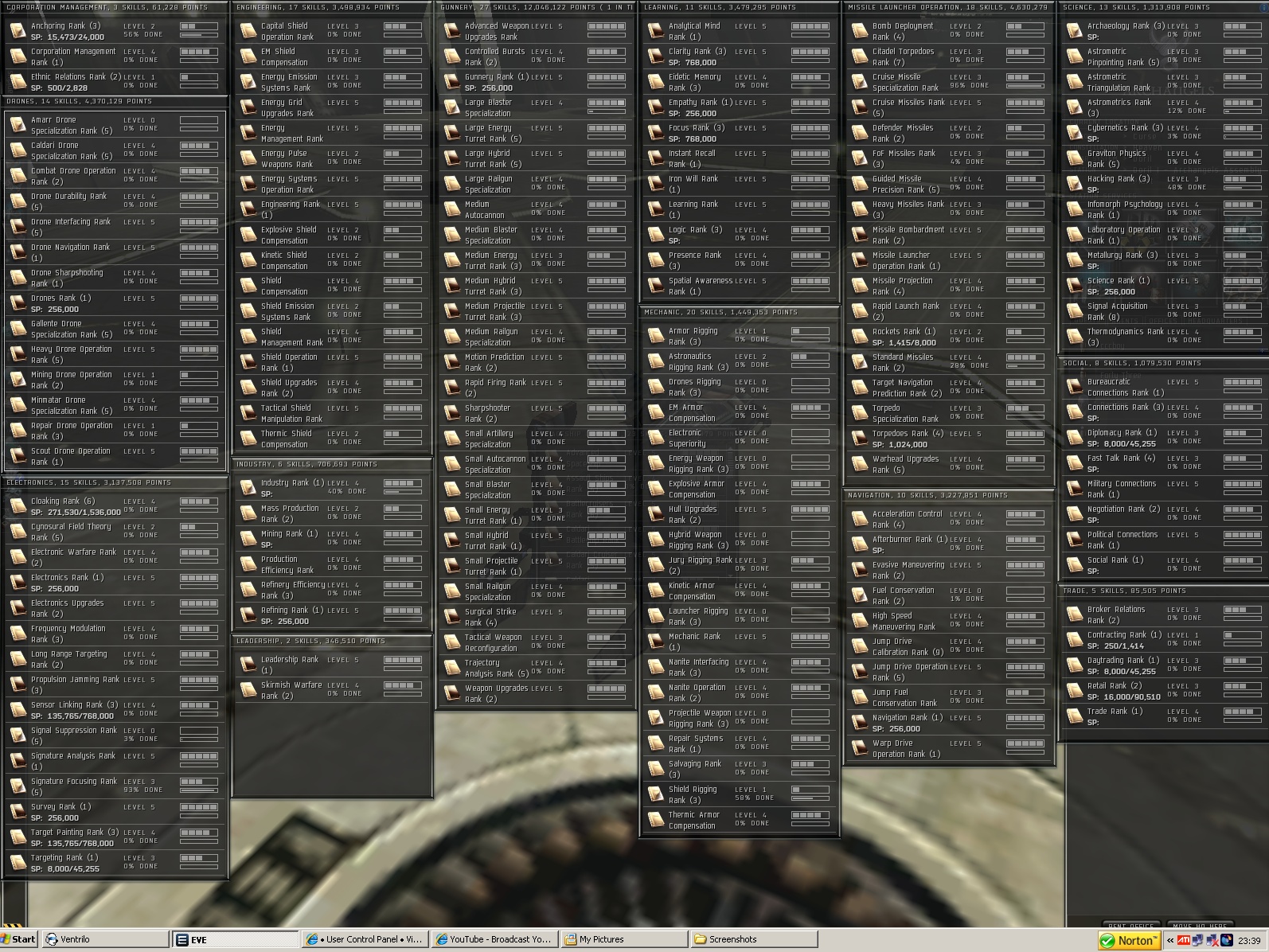The height and width of the screenshot is (952, 1269).
Task: Select the Jump Drive Calibration book icon
Action: (860, 646)
